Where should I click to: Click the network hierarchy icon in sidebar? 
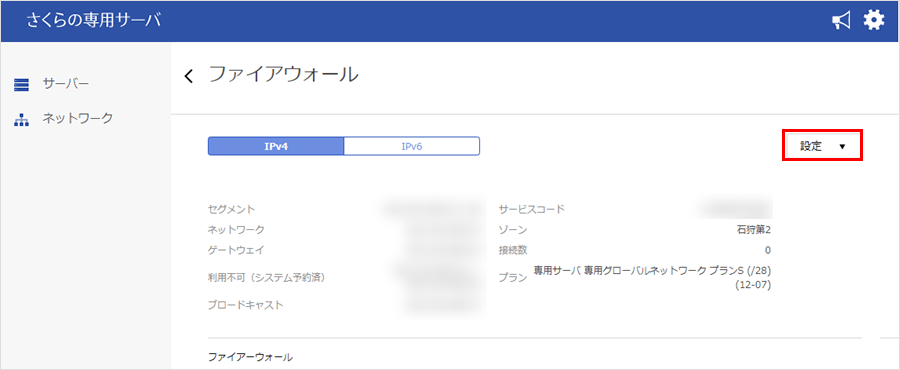[21, 120]
